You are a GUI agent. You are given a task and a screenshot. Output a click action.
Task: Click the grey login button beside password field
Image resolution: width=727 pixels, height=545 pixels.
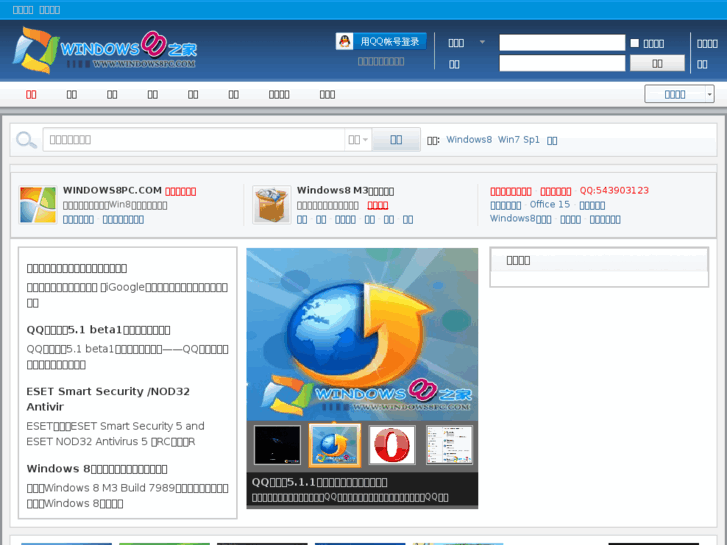coord(657,64)
